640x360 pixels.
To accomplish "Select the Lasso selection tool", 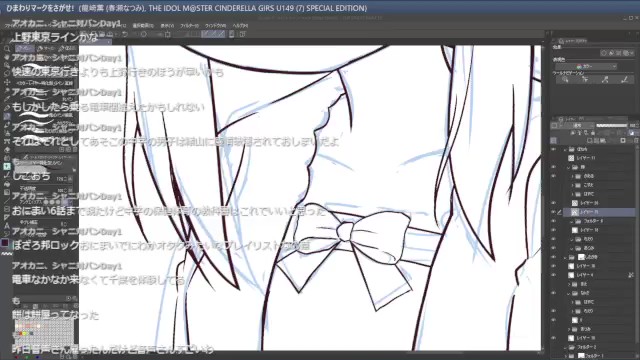I will pos(7,74).
